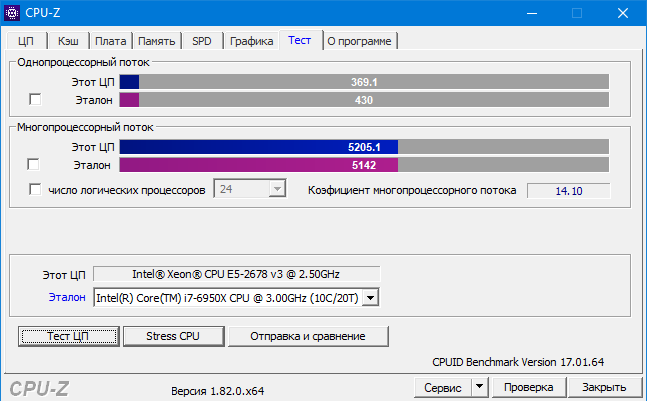648x401 pixels.
Task: Enable the single-thread Эталон checkbox
Action: [35, 100]
